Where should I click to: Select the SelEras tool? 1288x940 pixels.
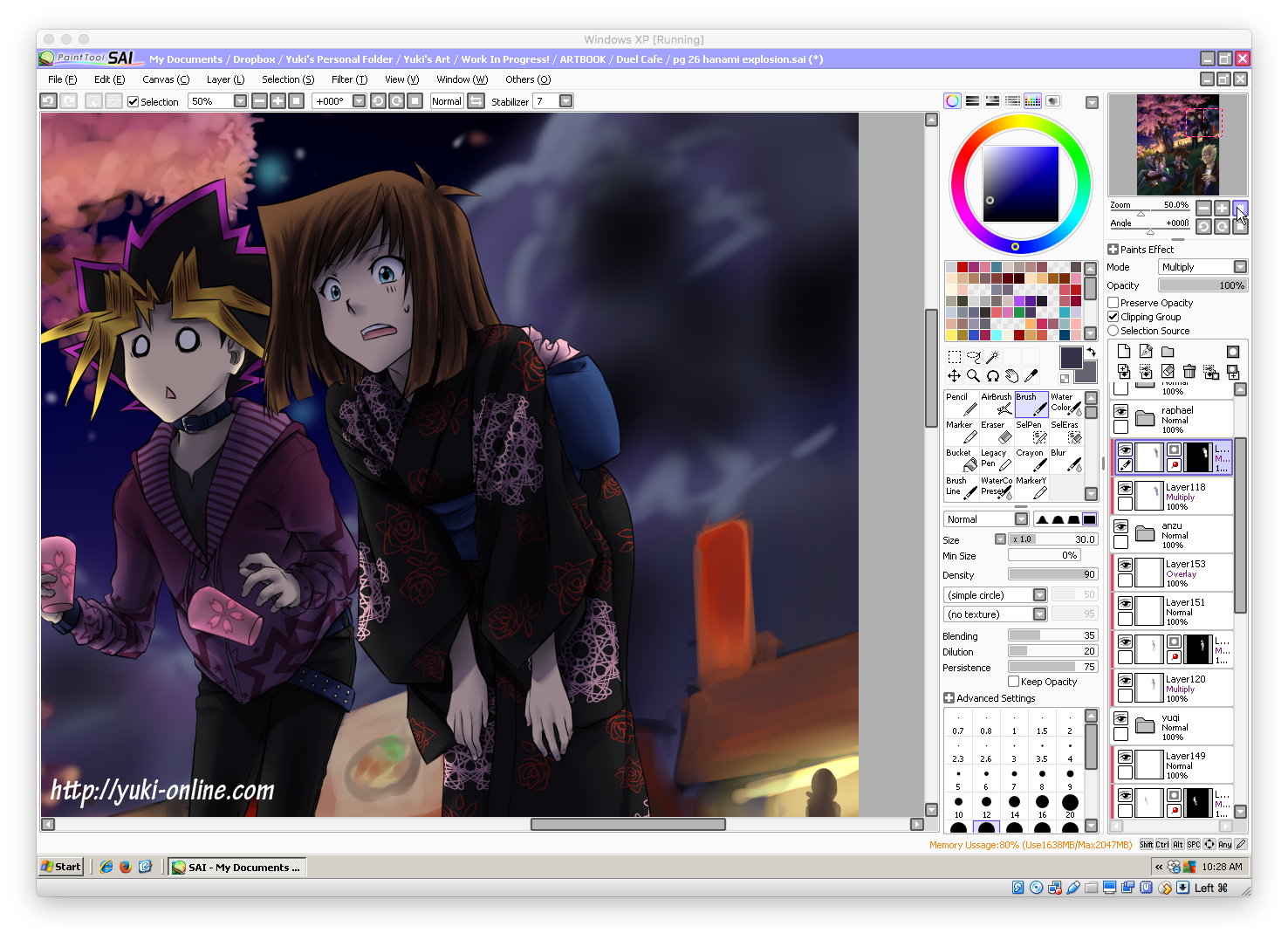click(x=1066, y=432)
